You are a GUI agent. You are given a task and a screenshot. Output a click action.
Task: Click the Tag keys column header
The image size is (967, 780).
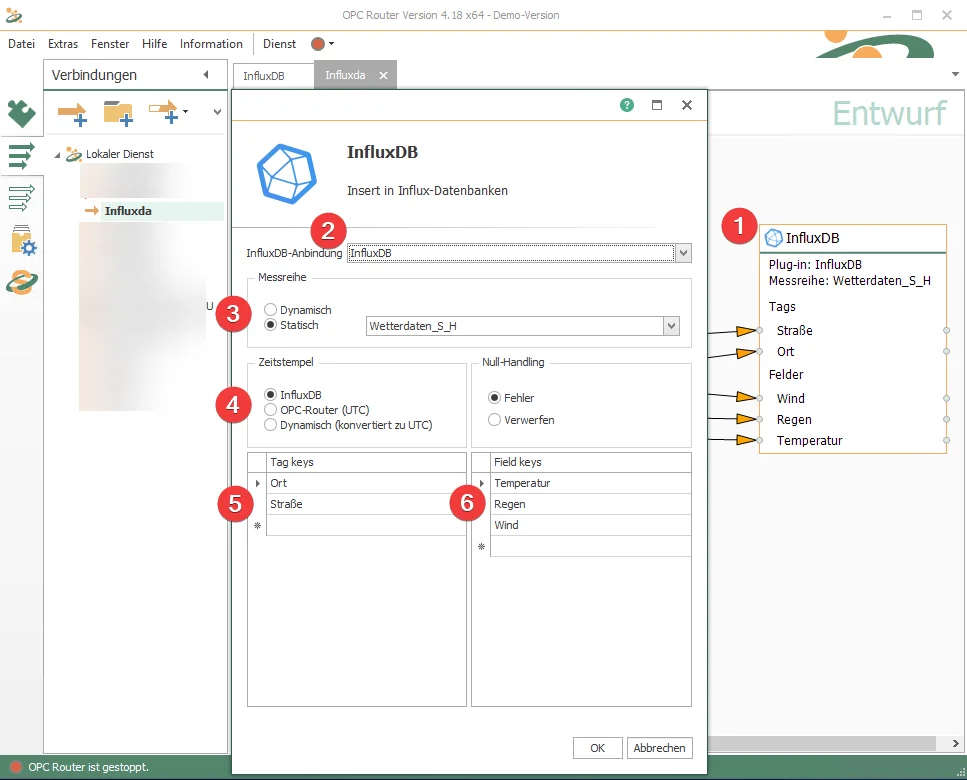coord(366,462)
